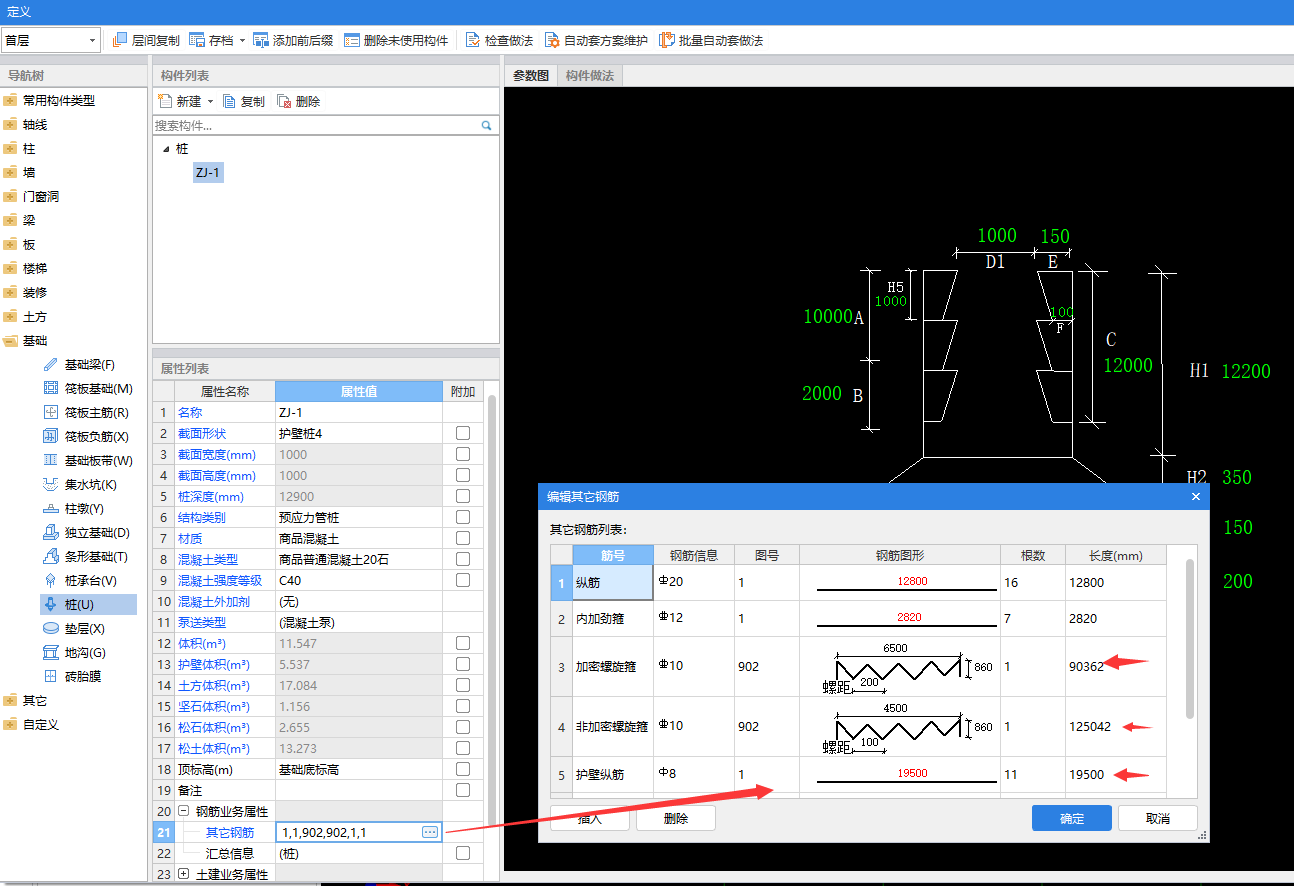Screen dimensions: 1294x886
Task: Toggle 附加 checkbox for 结构类别 row
Action: (x=463, y=517)
